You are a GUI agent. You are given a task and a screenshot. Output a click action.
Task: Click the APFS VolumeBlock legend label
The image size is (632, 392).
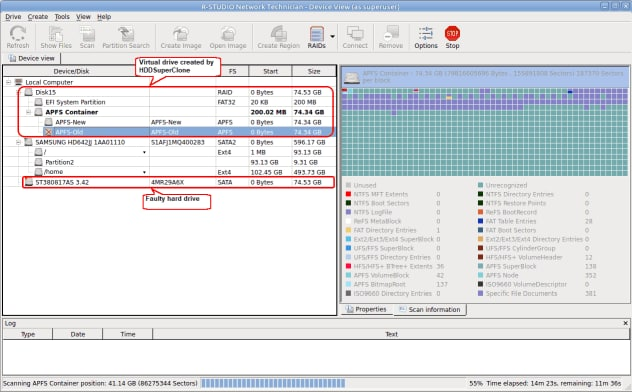pos(381,275)
